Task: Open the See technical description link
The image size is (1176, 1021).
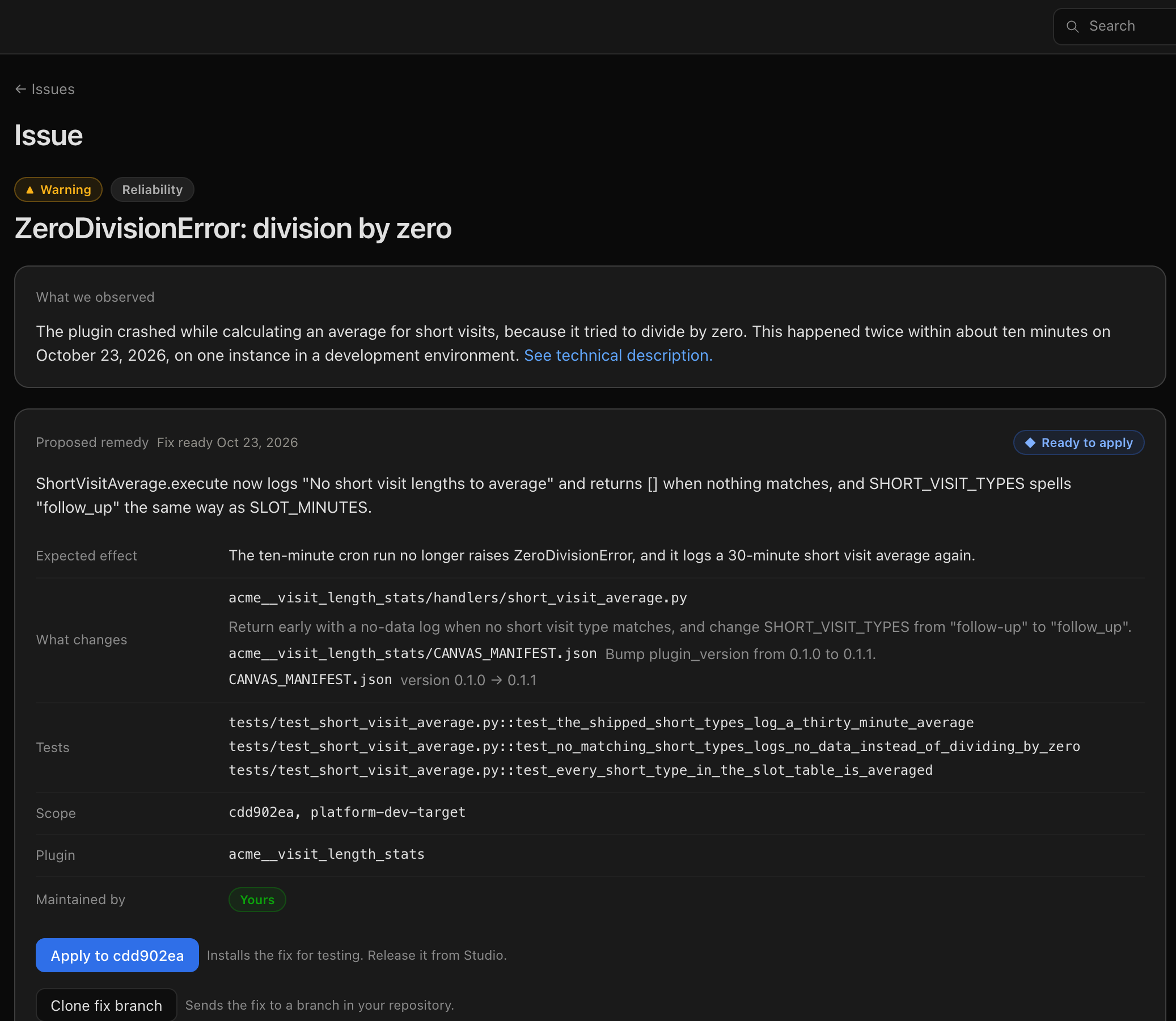Action: point(618,356)
